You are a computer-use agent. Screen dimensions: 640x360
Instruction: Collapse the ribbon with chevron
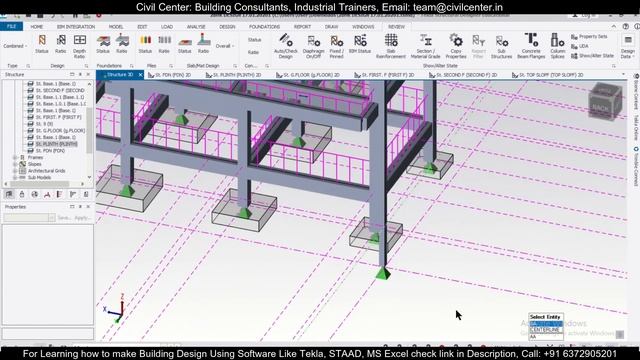click(x=613, y=26)
